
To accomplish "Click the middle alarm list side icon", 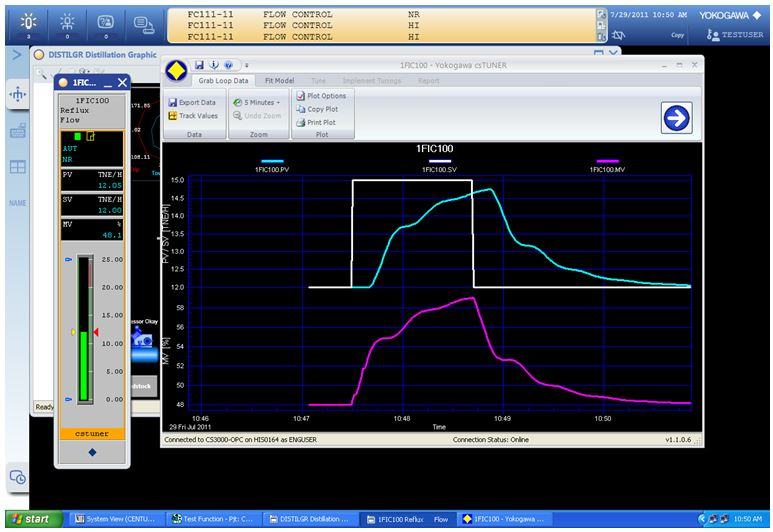I will tap(601, 26).
